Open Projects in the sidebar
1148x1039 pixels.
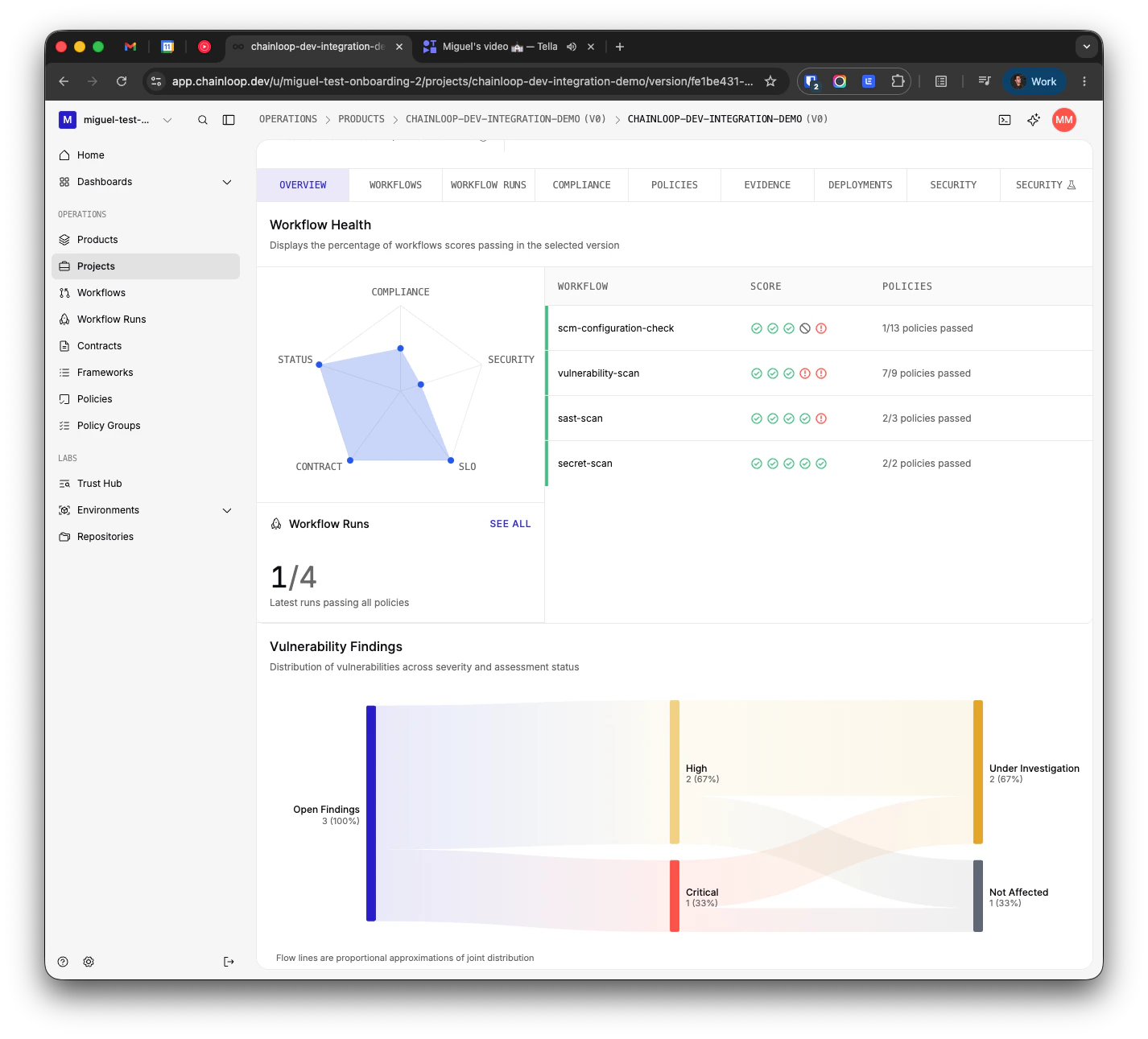tap(146, 266)
